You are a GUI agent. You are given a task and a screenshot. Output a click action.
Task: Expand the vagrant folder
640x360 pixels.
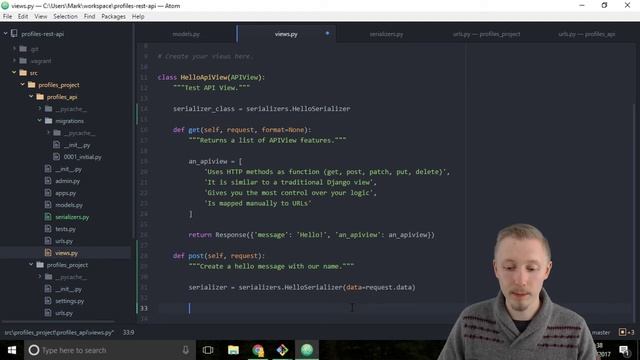pos(14,61)
